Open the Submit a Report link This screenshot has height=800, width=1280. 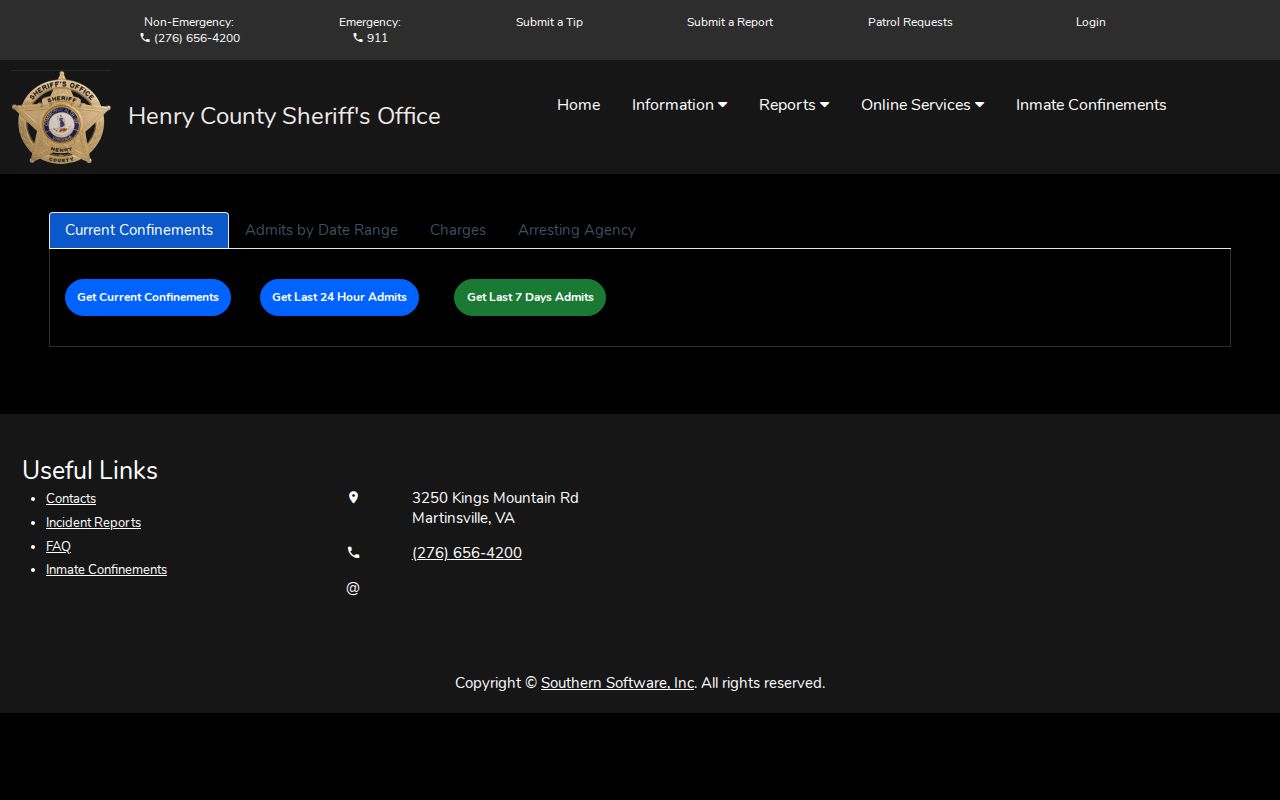click(730, 22)
